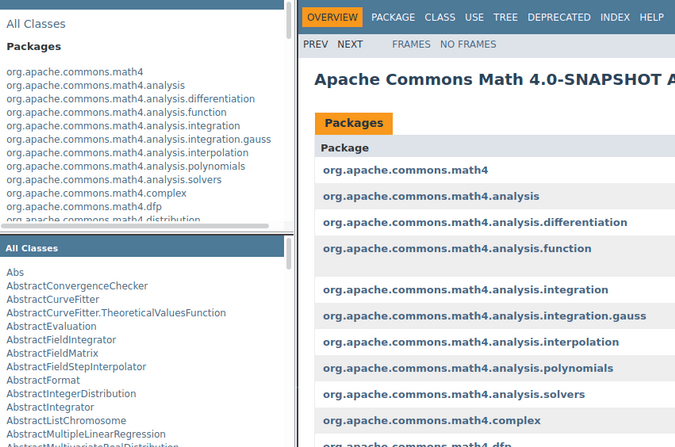Open the INDEX page
The image size is (675, 447).
(x=615, y=18)
